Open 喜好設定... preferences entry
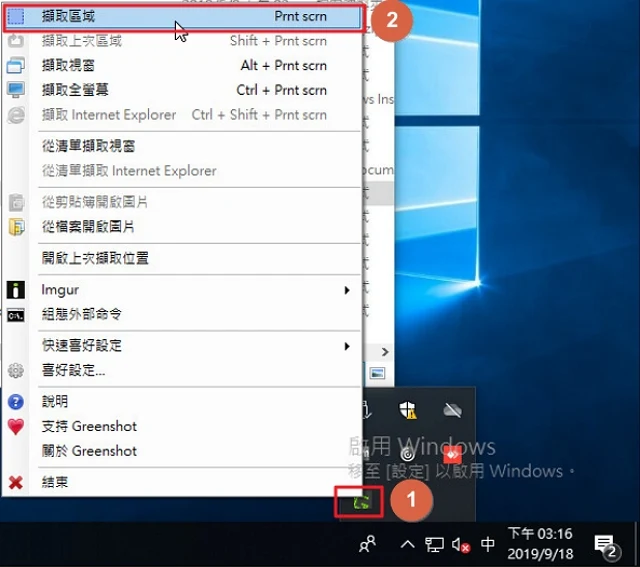The width and height of the screenshot is (640, 567). (x=182, y=370)
